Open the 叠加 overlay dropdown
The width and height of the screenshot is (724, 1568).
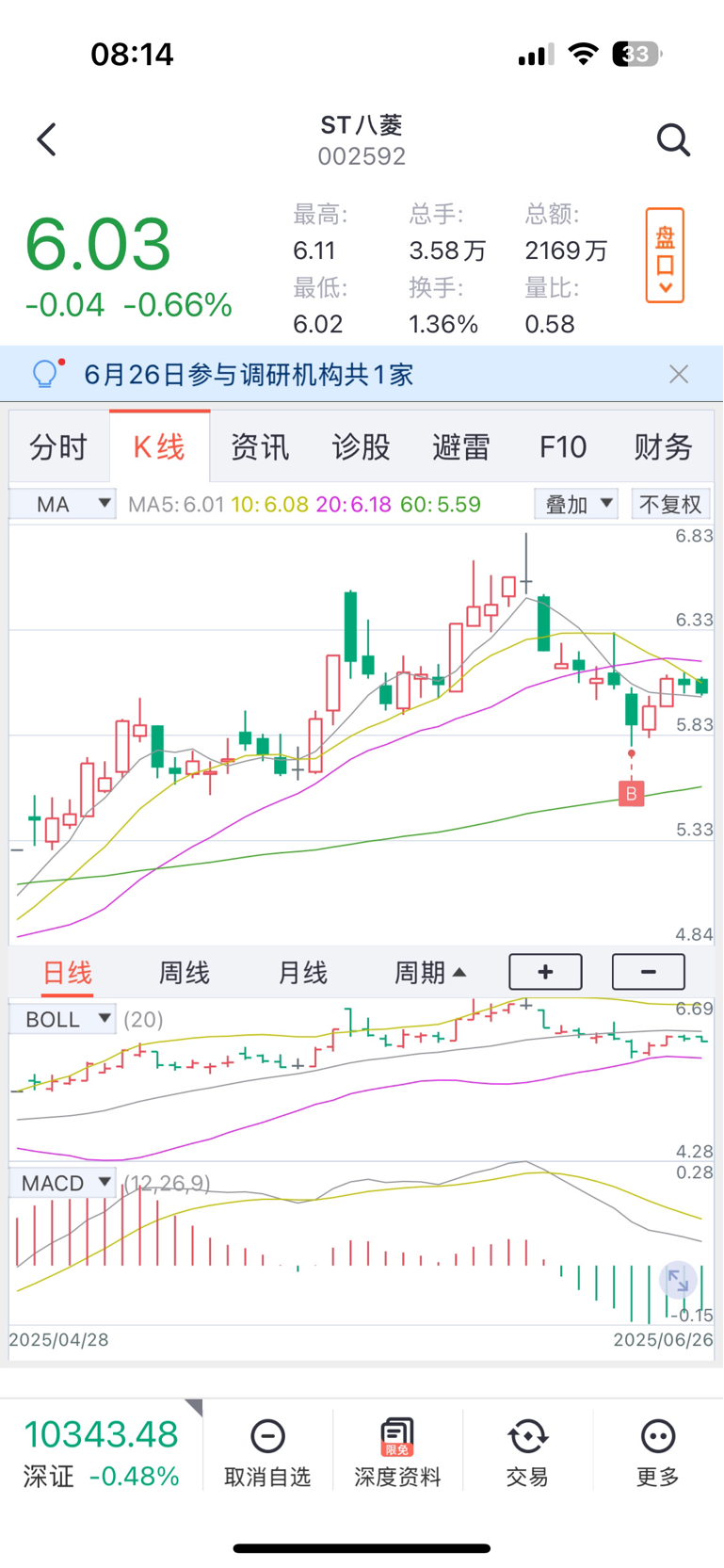click(576, 504)
